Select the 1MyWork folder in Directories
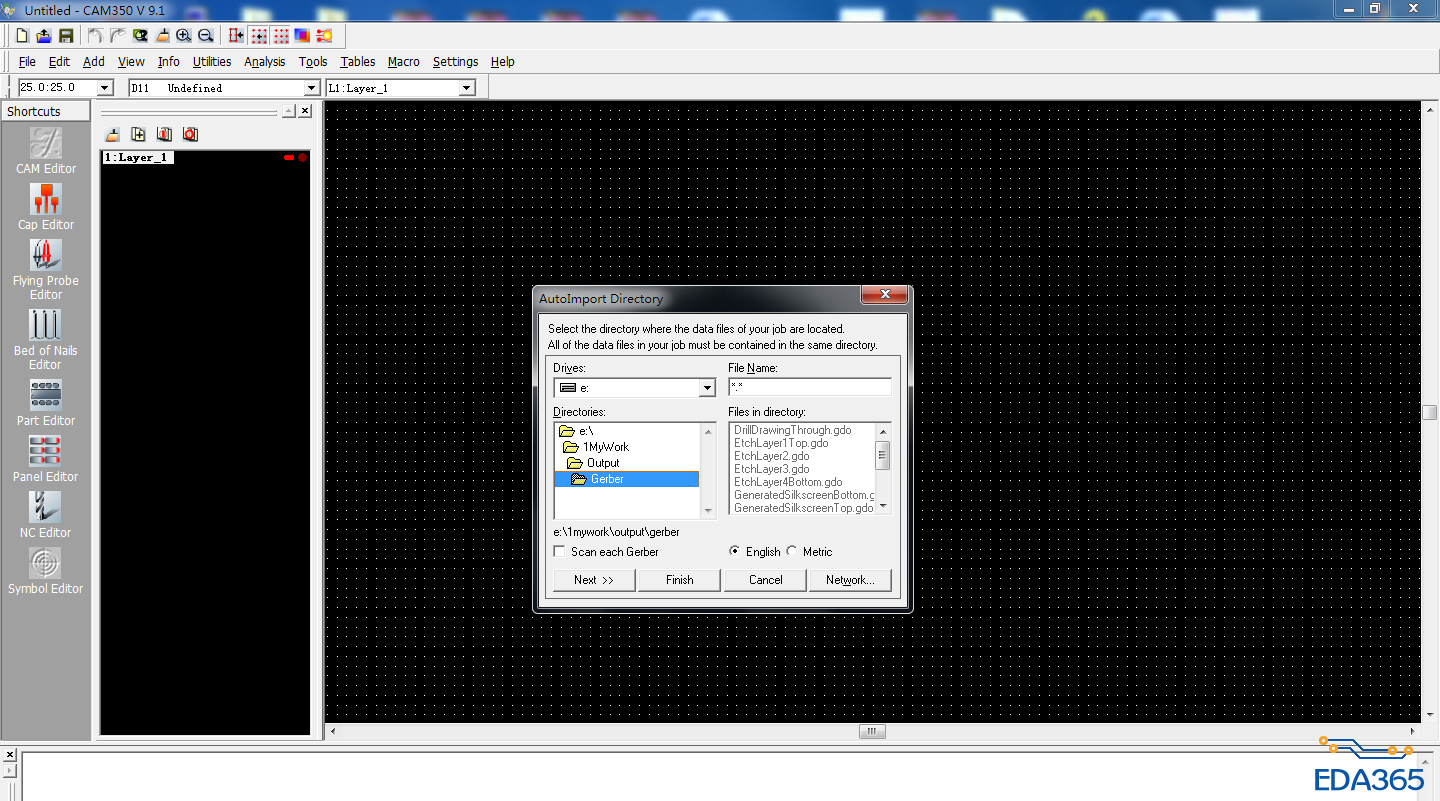The image size is (1440, 801). point(597,447)
